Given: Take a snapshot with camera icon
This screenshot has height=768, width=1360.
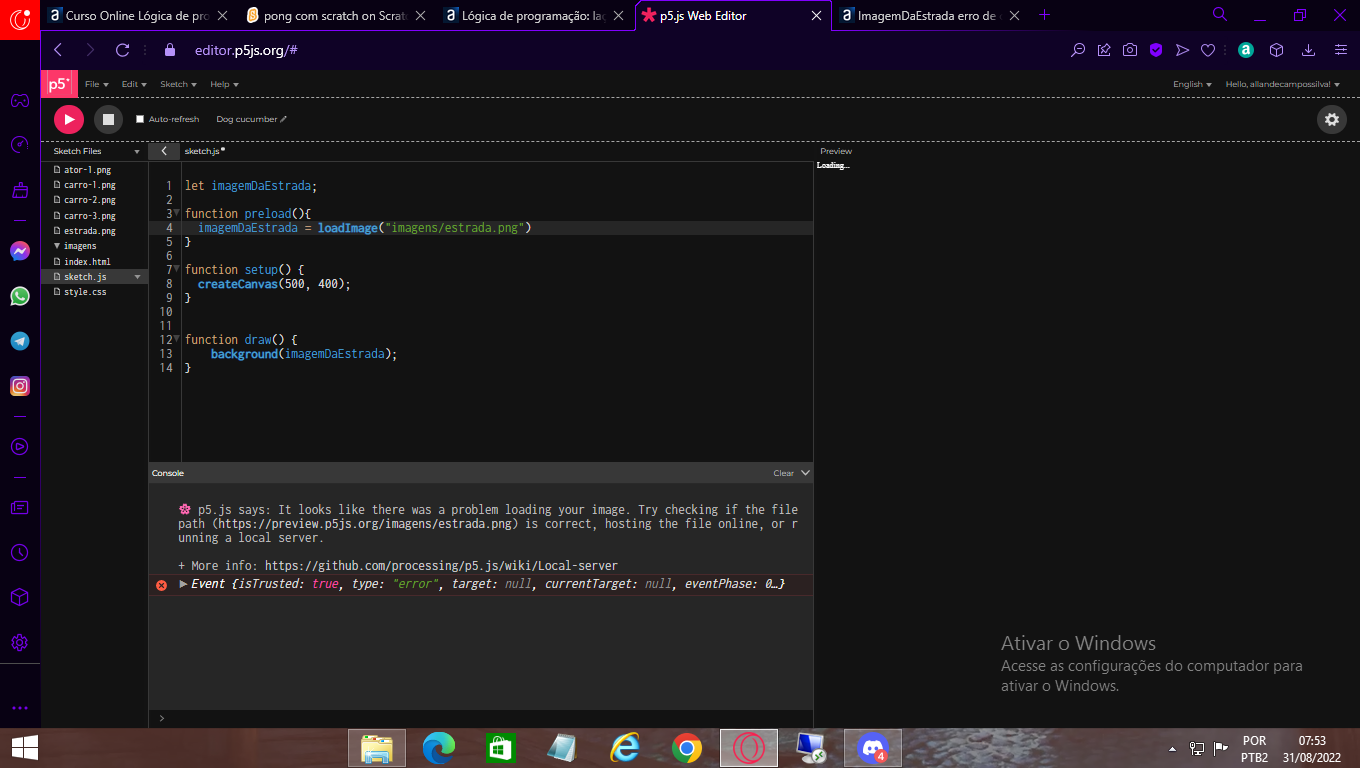Looking at the screenshot, I should tap(1130, 50).
